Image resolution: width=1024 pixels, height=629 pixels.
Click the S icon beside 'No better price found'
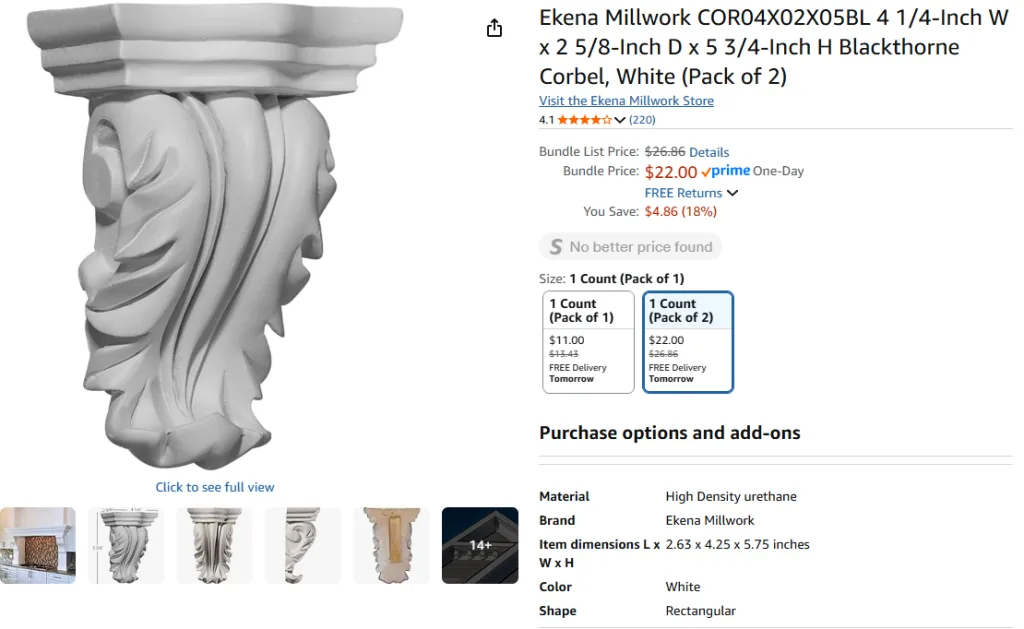click(x=556, y=247)
